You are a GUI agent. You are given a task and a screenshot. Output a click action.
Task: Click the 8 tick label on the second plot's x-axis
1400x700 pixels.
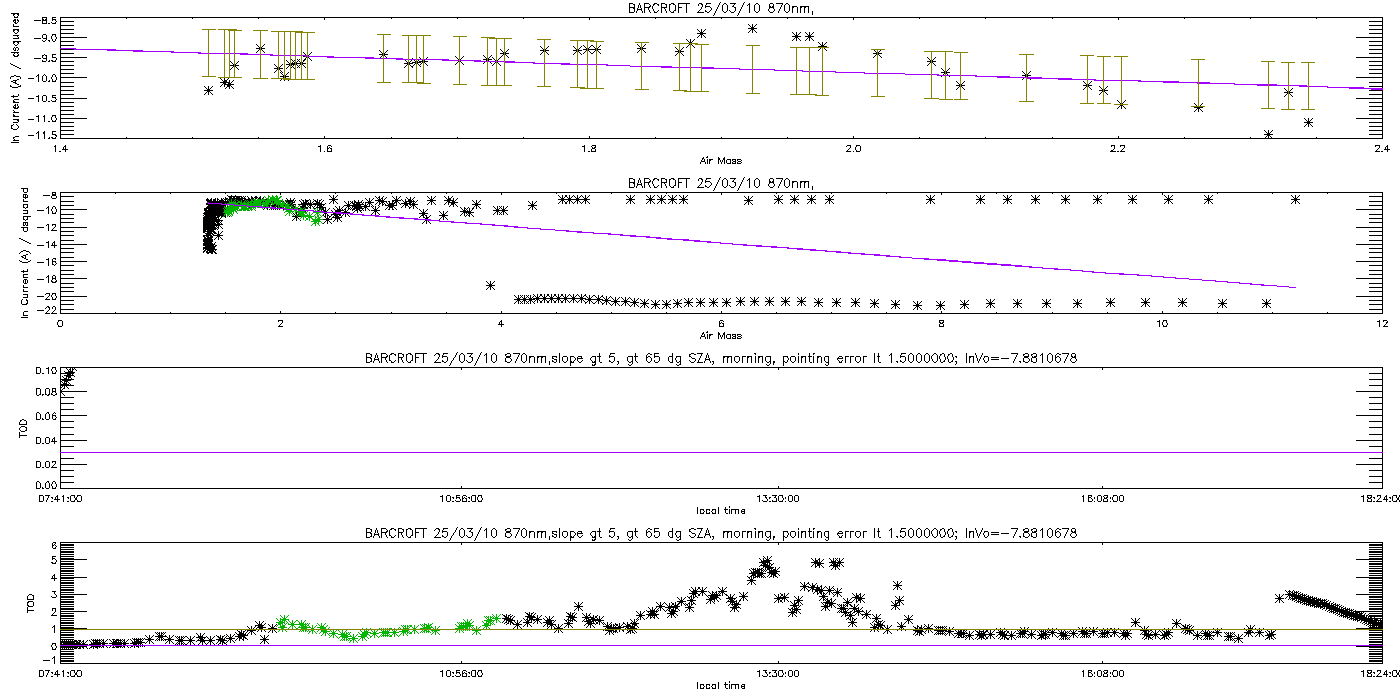tap(941, 324)
